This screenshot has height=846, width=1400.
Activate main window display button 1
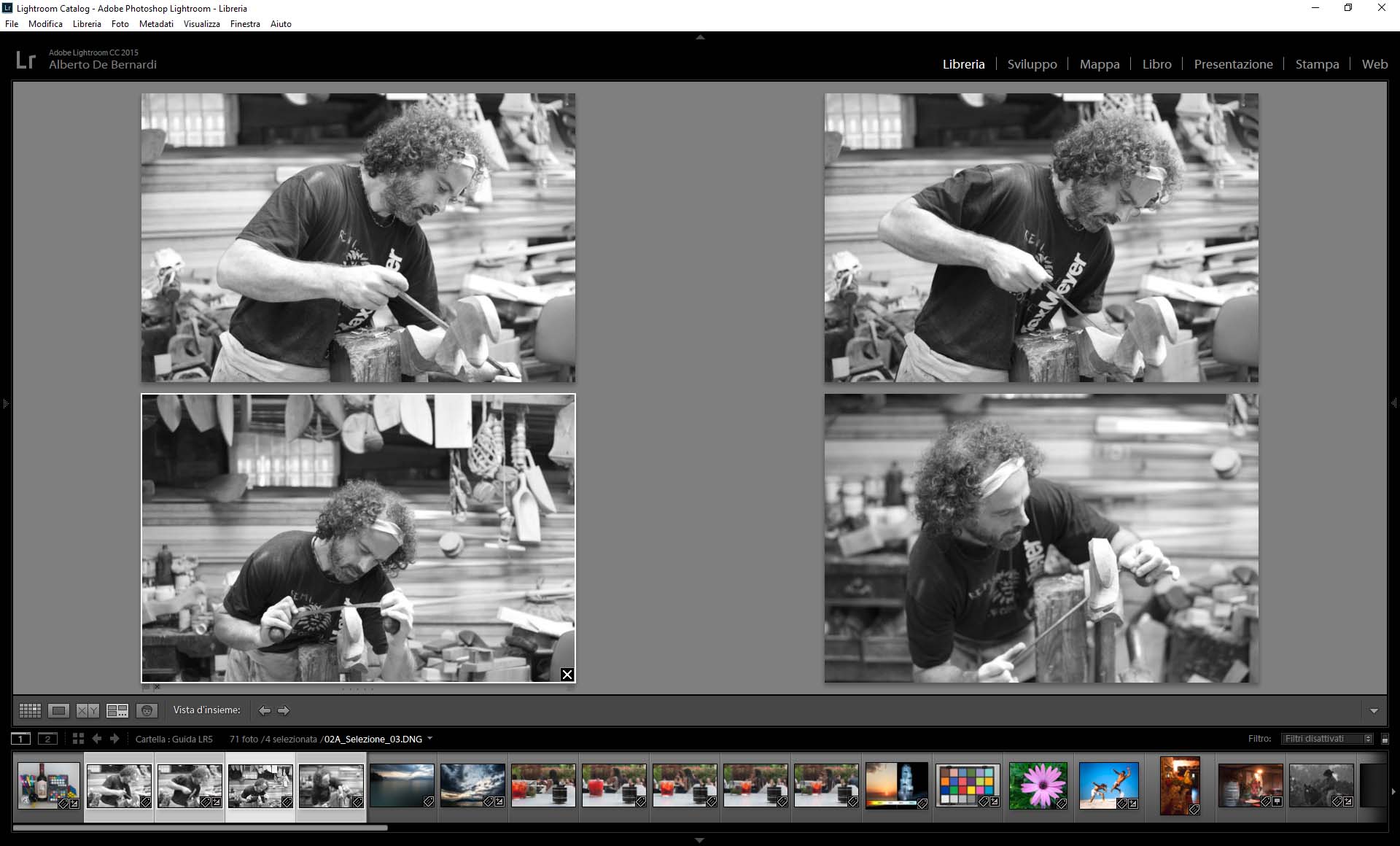(21, 739)
